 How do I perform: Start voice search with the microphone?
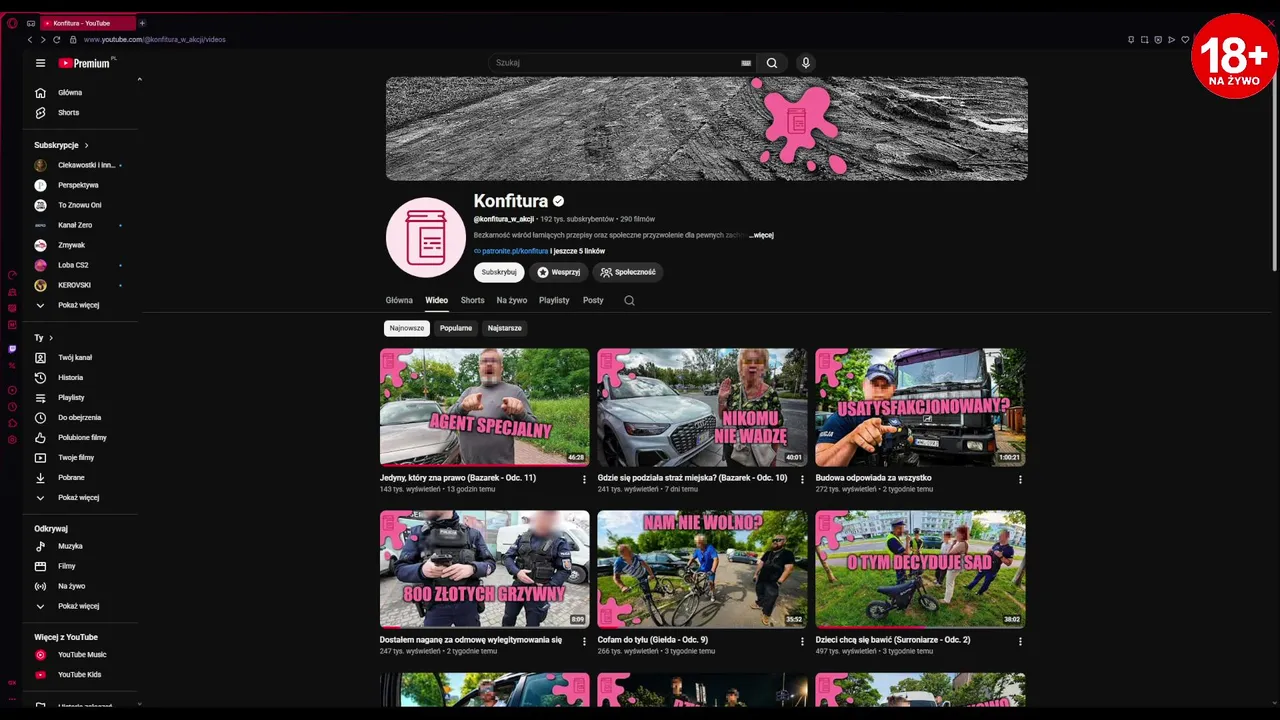point(805,63)
